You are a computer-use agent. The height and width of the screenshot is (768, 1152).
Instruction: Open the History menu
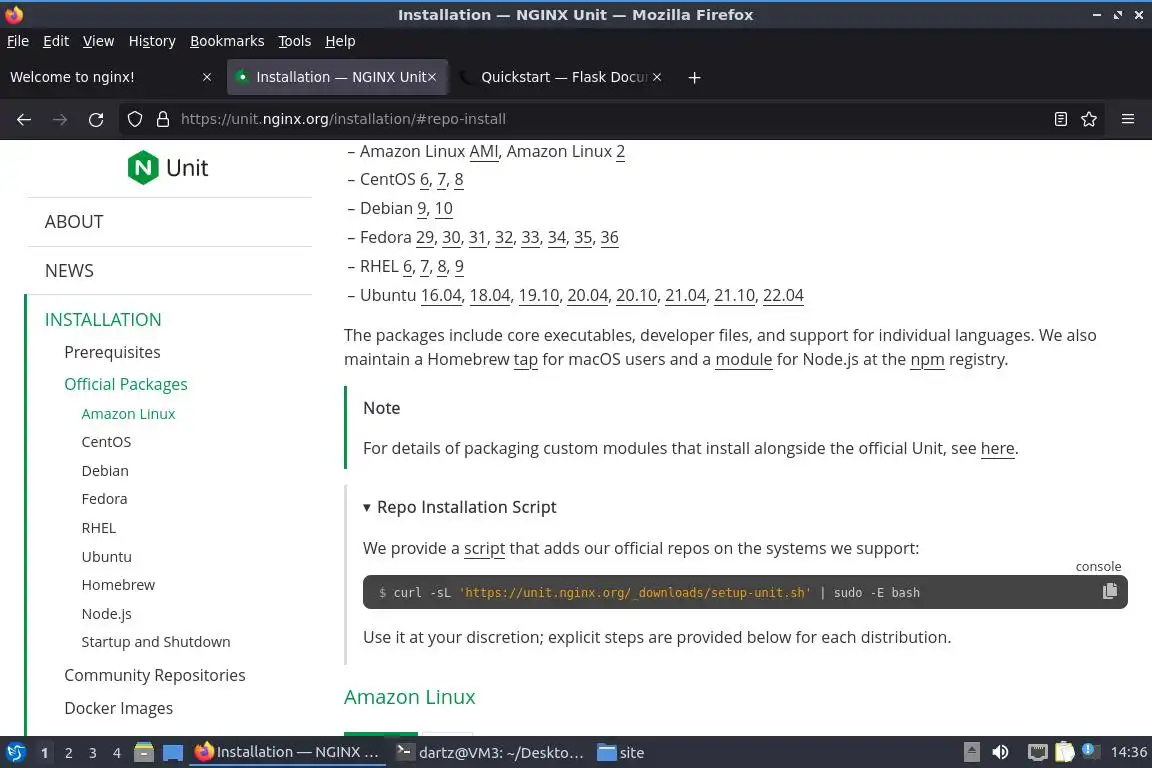(x=152, y=41)
